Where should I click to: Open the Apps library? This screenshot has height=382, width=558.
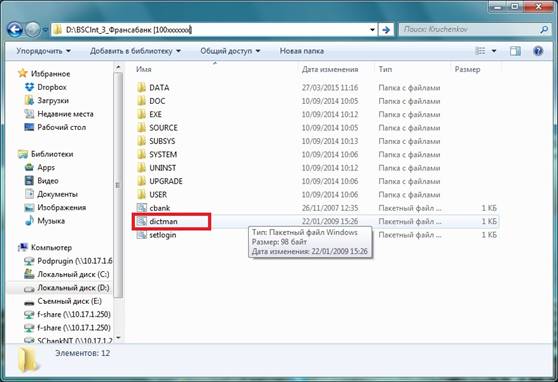46,167
